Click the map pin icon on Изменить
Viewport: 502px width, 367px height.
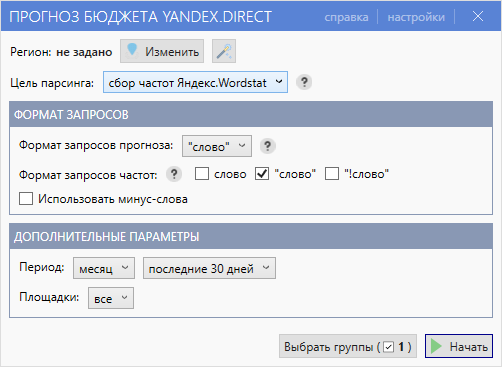[x=132, y=51]
